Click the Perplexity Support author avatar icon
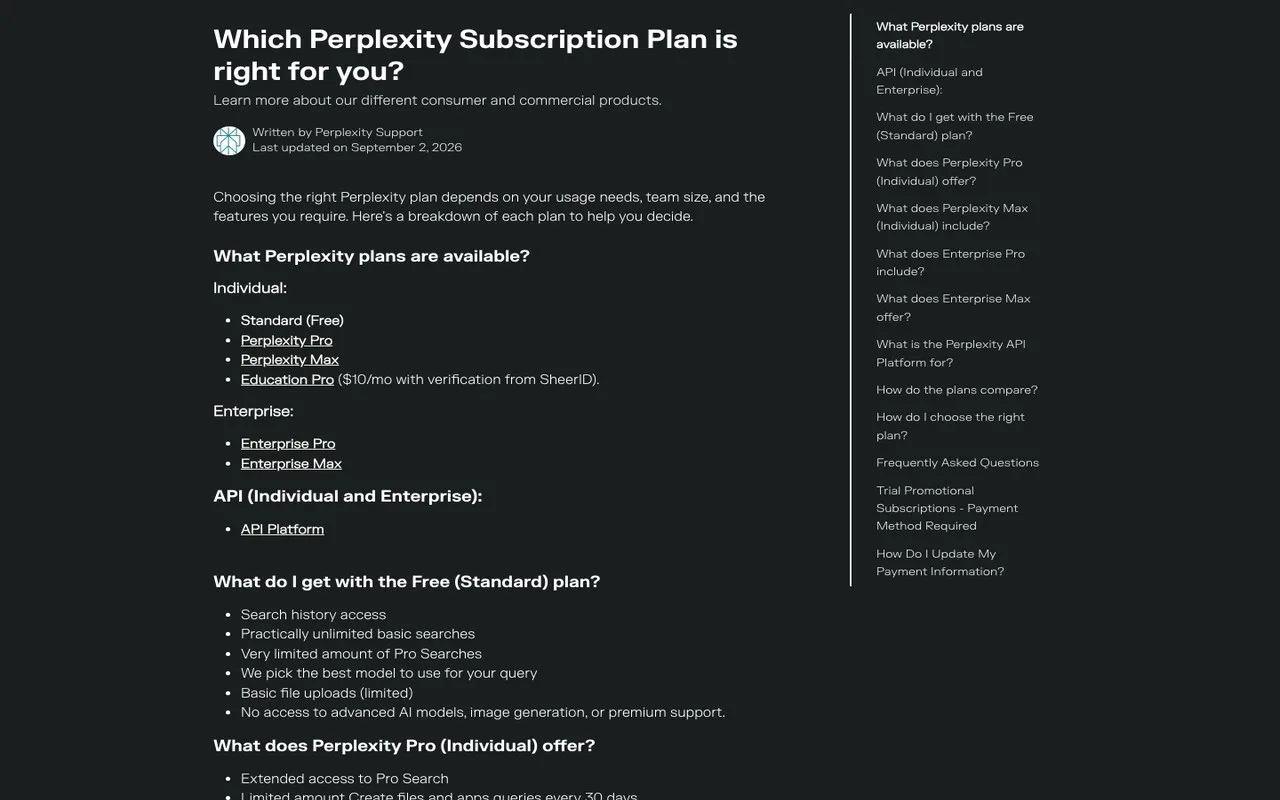 pos(229,140)
